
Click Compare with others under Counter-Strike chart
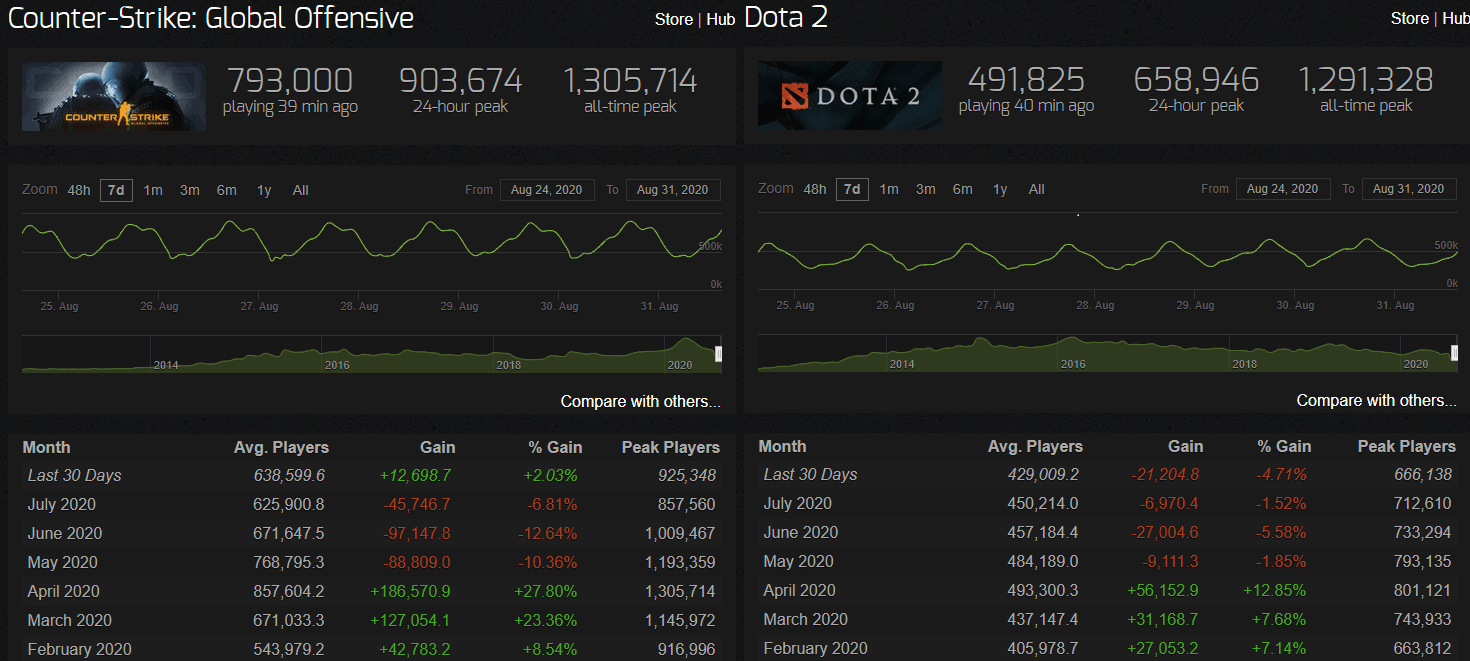640,401
